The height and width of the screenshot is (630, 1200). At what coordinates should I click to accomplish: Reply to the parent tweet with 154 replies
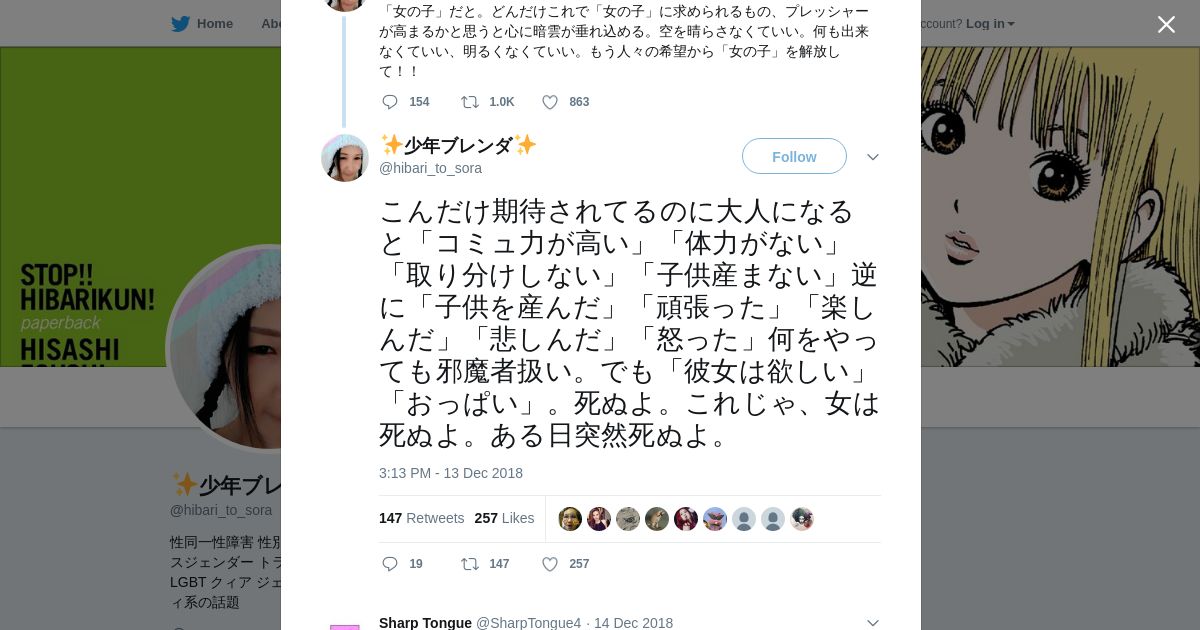point(390,102)
